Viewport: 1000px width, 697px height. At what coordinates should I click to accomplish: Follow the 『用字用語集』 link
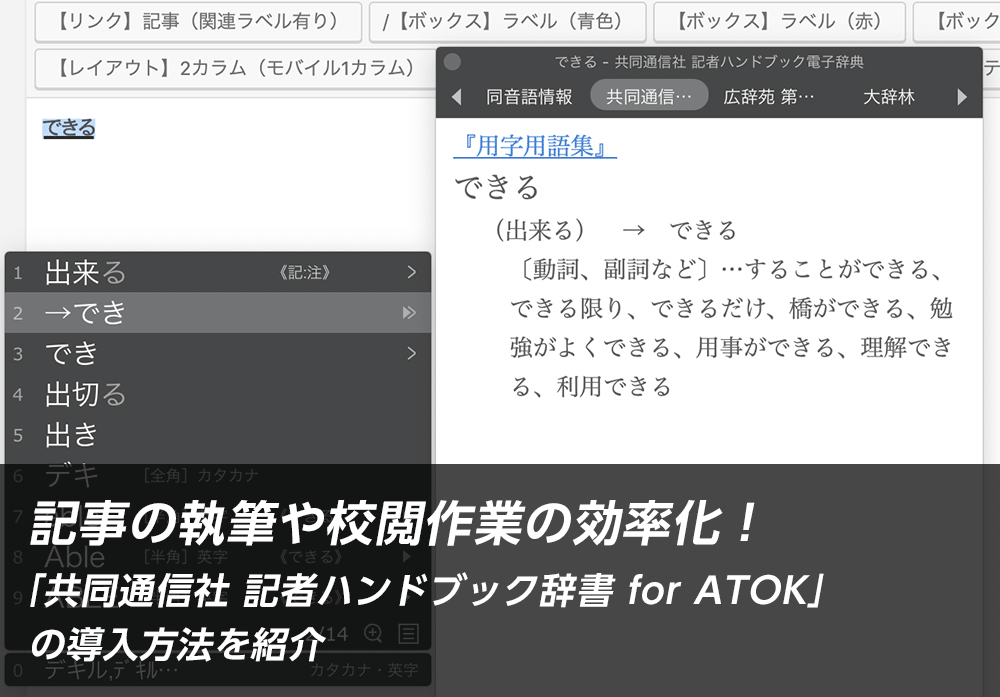point(535,146)
